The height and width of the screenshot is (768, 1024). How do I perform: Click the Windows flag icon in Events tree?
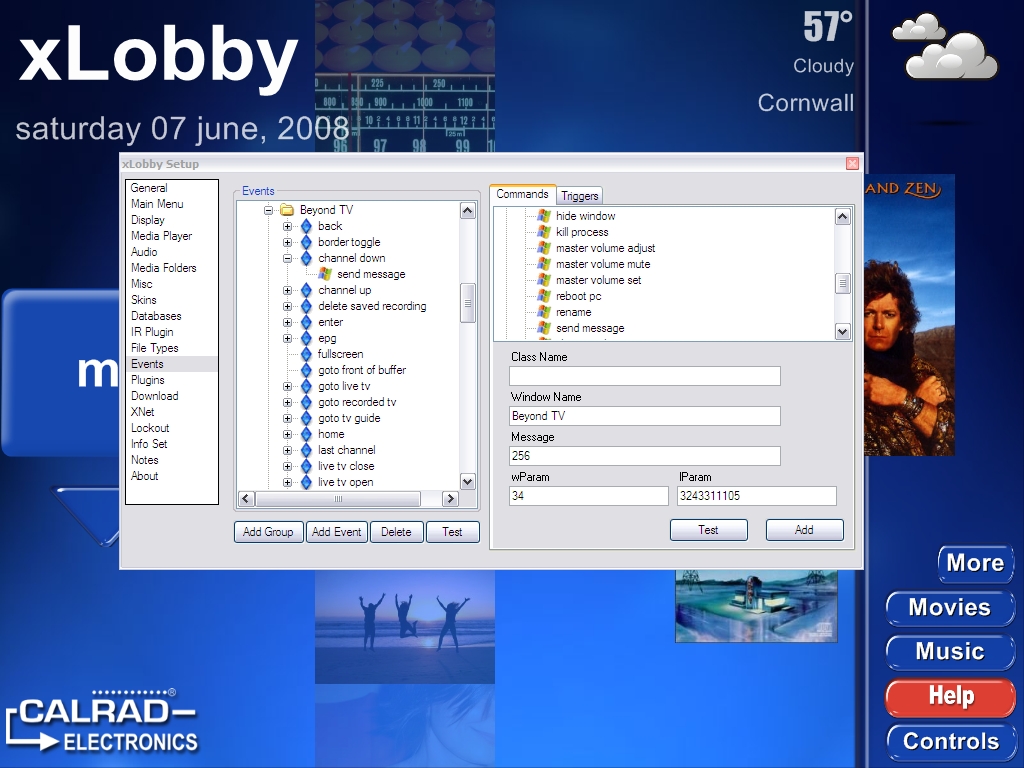click(x=325, y=274)
